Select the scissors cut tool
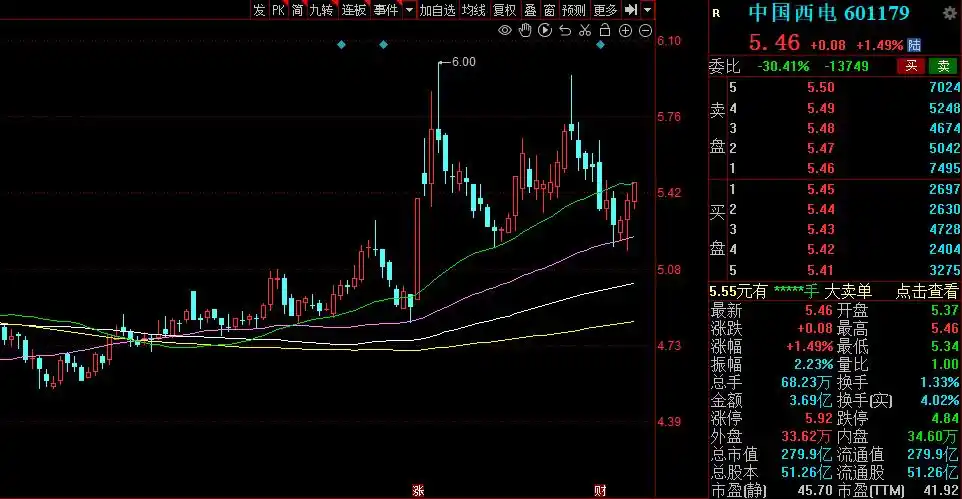The image size is (962, 499). coord(584,31)
